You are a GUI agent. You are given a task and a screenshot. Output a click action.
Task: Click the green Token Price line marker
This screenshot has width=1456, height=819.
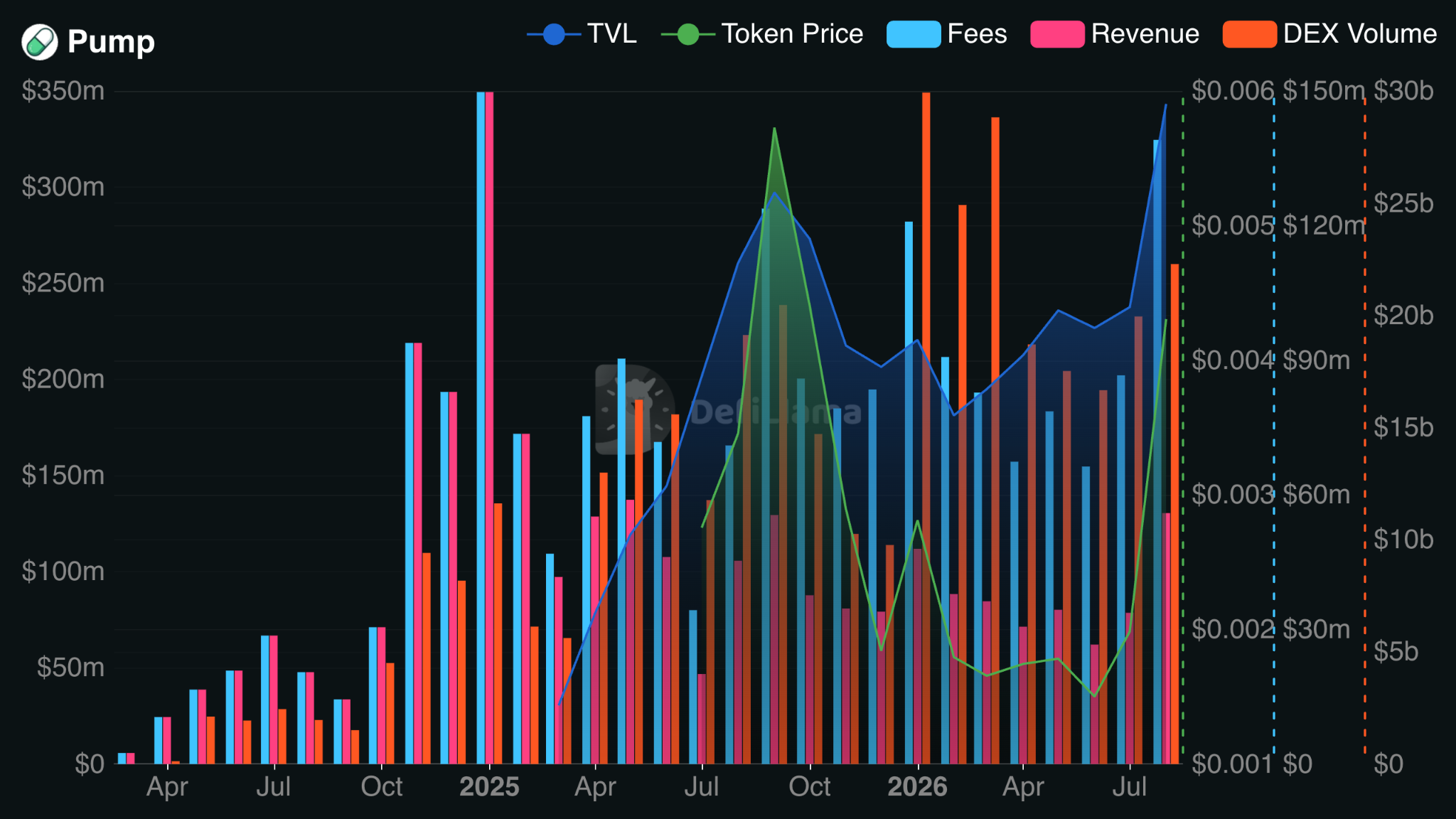pos(688,34)
